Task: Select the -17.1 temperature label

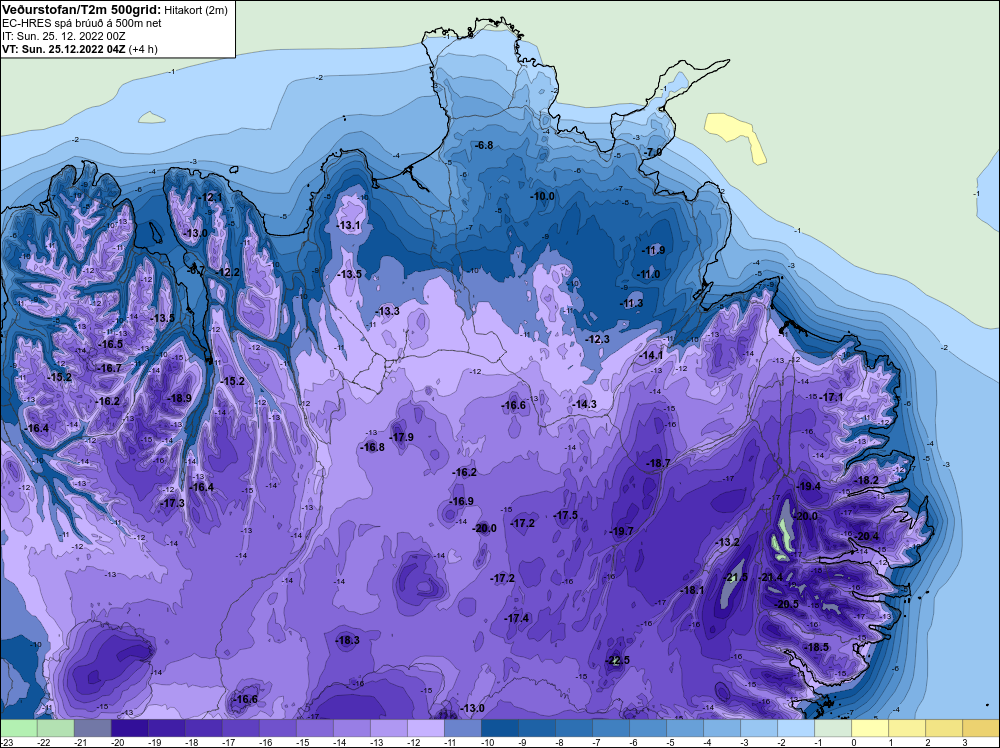Action: [x=832, y=397]
